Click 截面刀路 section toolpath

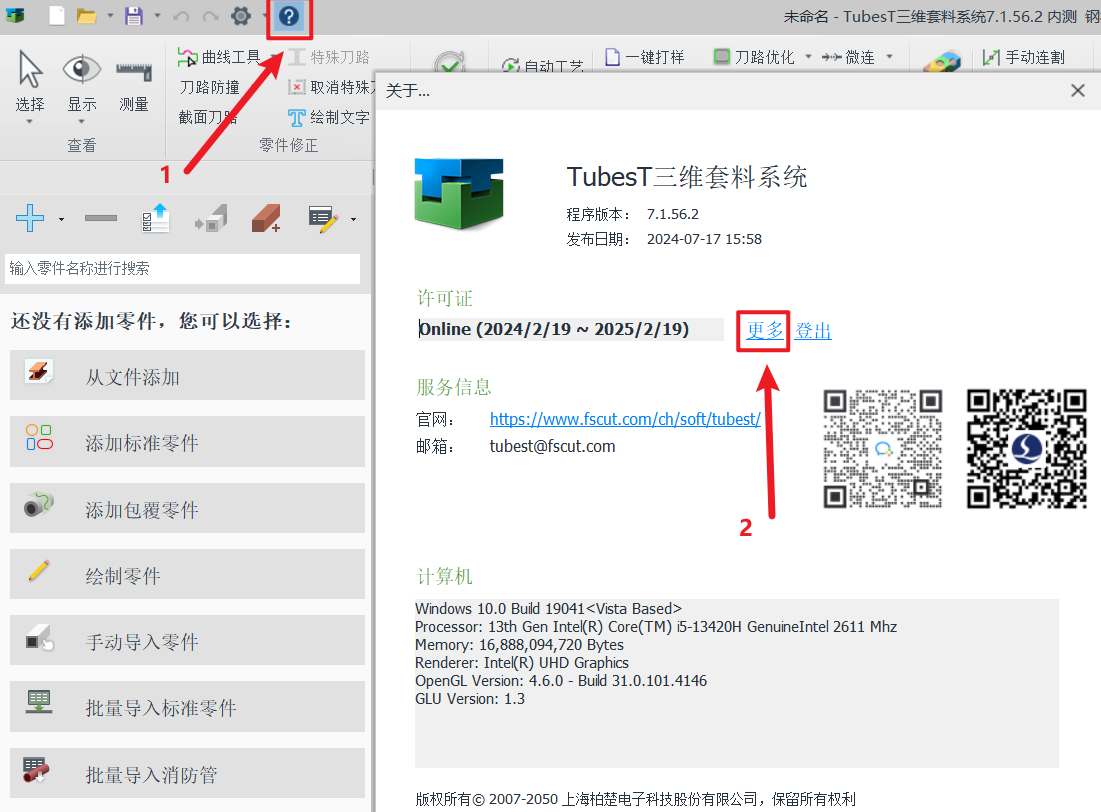coord(208,117)
